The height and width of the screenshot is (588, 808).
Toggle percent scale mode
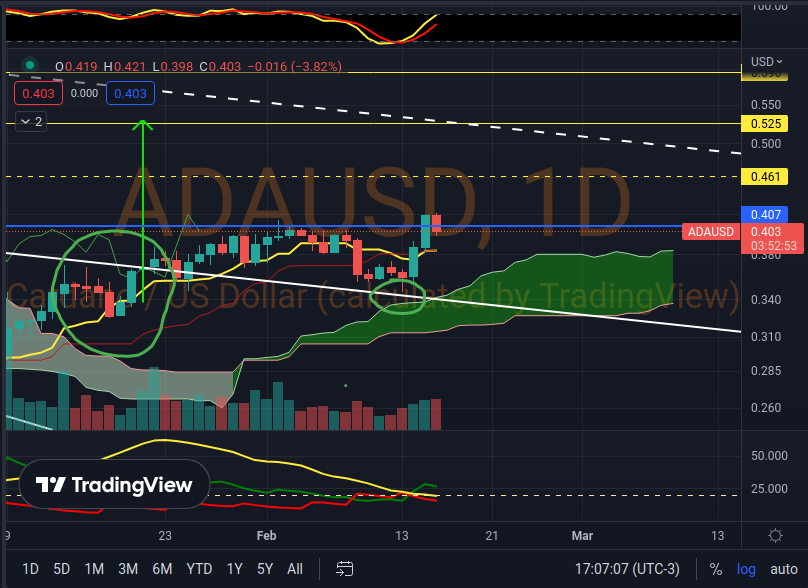pos(716,569)
